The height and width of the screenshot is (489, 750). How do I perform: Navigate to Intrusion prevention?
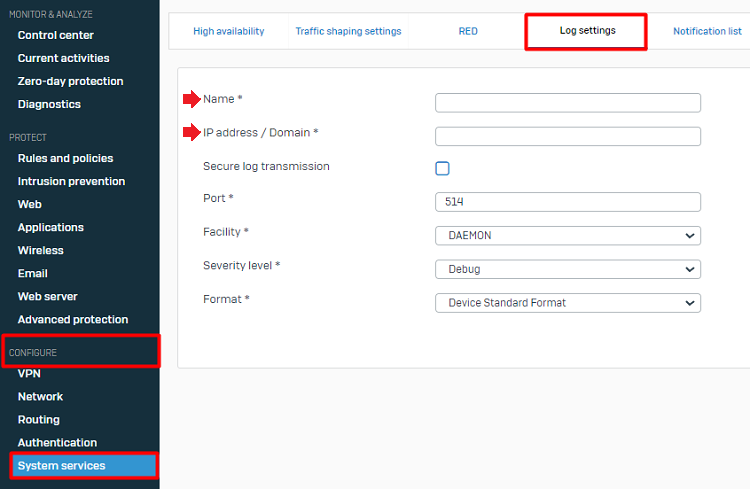click(71, 181)
